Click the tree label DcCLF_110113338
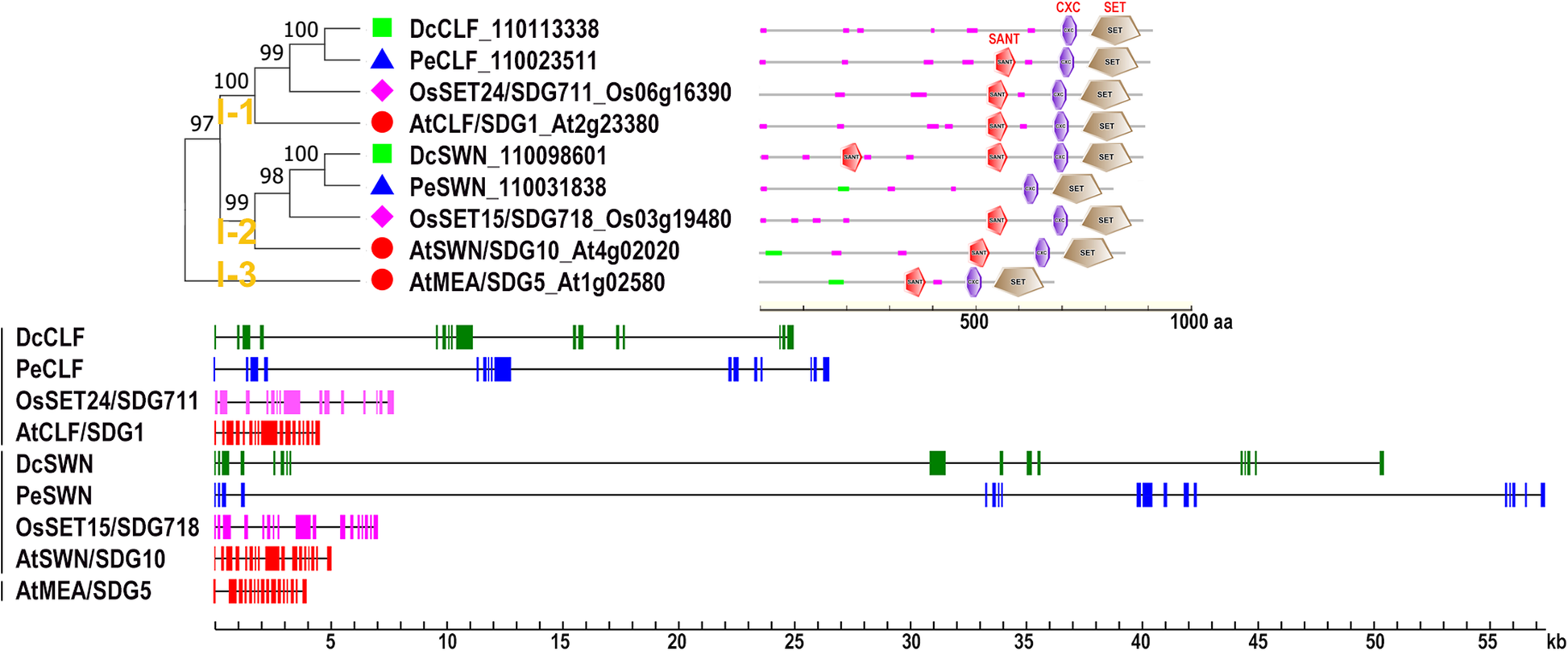This screenshot has height=651, width=1568. click(x=504, y=29)
